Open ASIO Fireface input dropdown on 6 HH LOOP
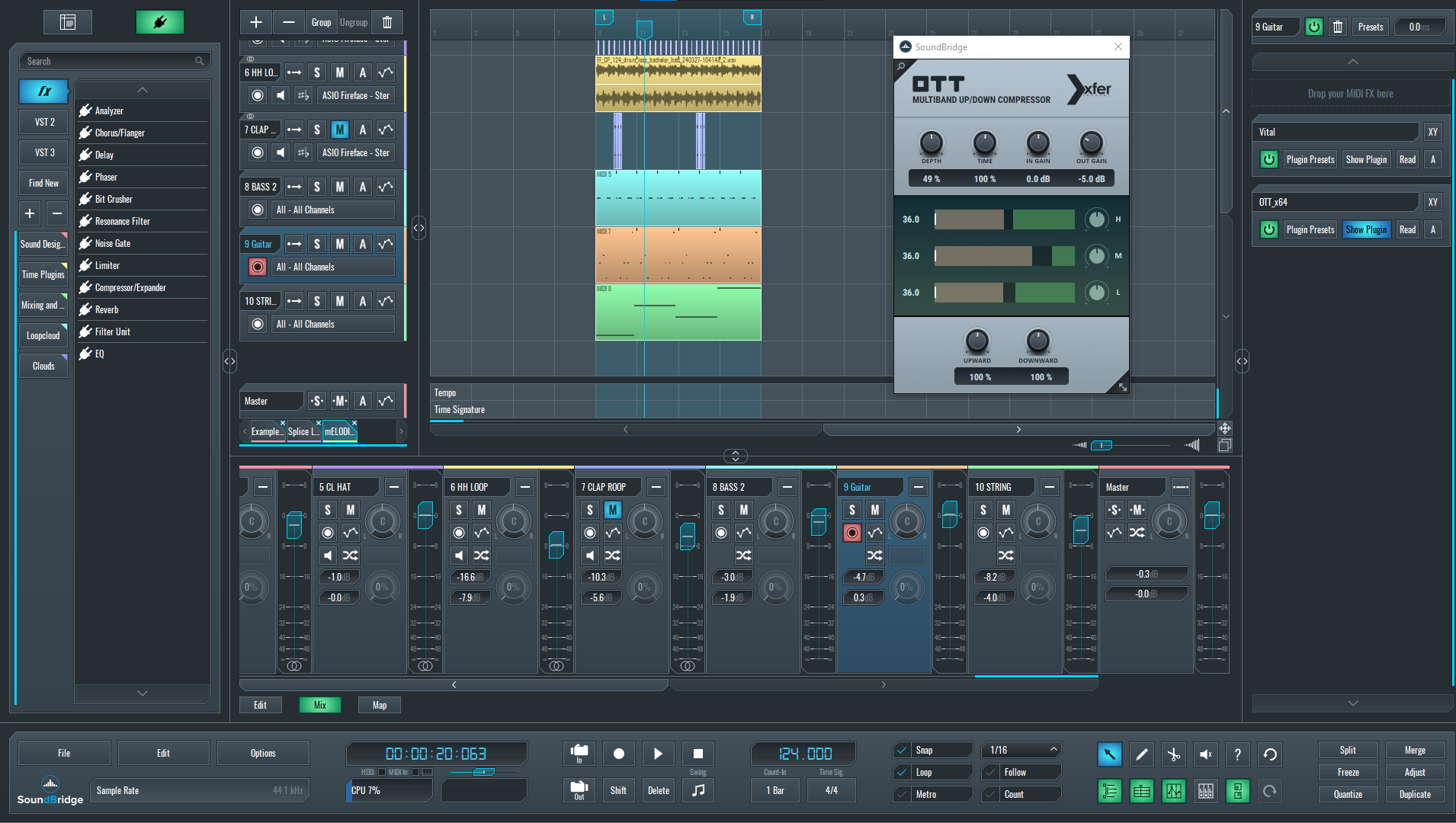Screen dimensions: 1456x823 355,95
